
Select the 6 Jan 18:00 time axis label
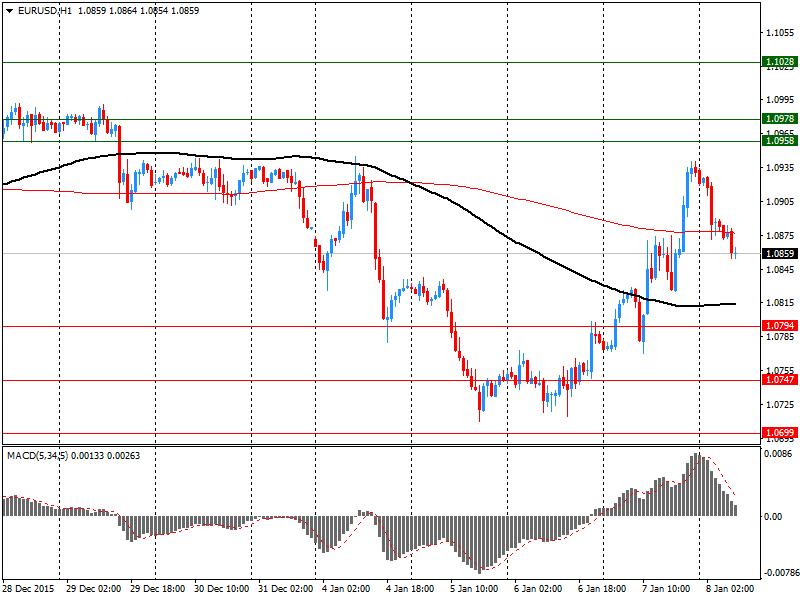[x=602, y=589]
